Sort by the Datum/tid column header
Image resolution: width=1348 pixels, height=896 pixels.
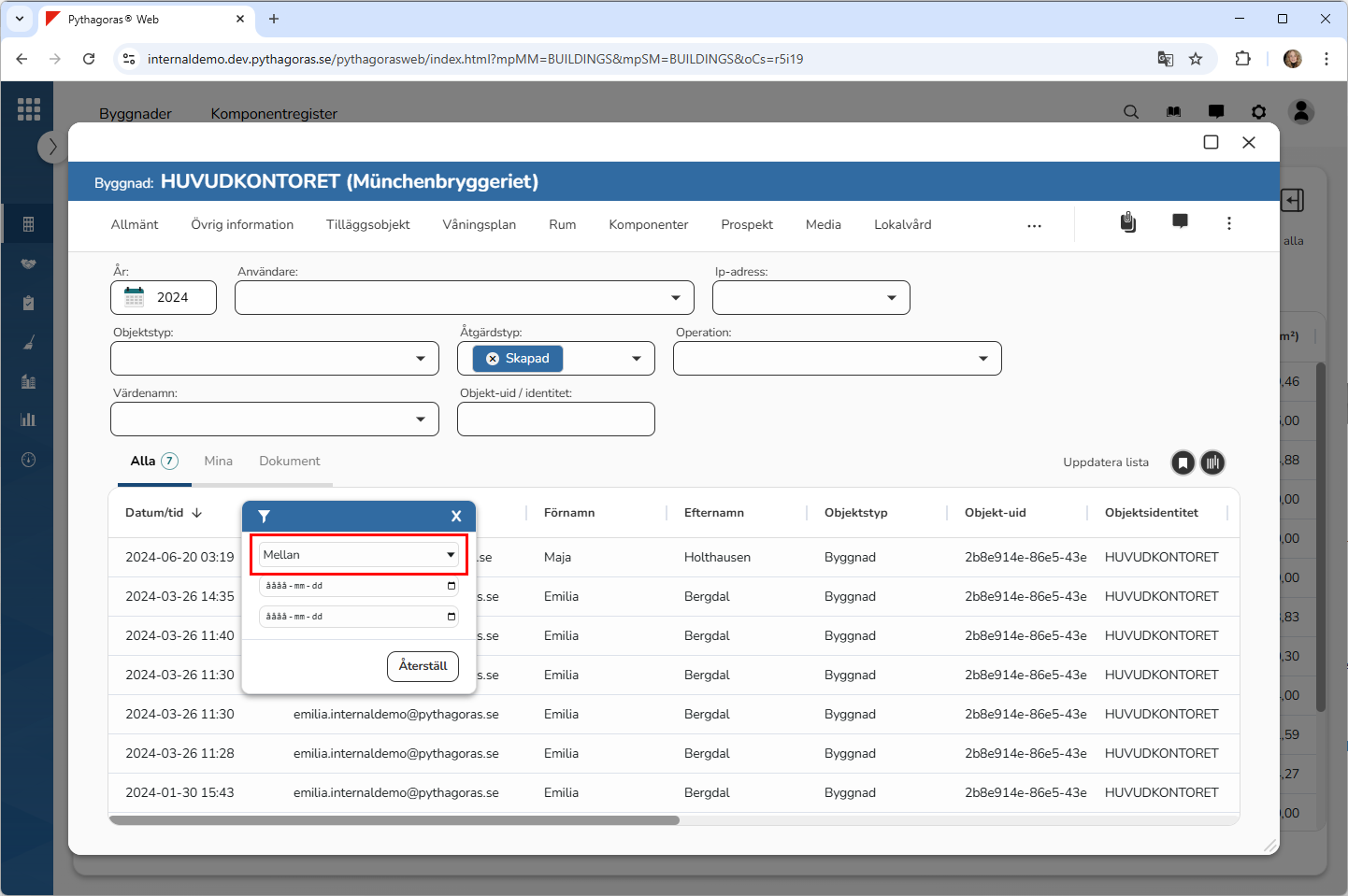pos(155,513)
